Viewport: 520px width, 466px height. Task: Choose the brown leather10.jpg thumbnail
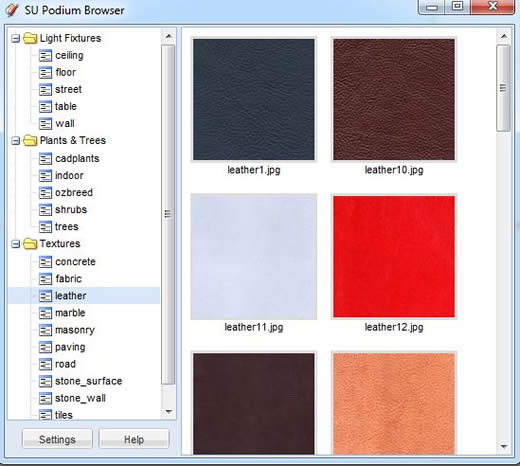click(x=394, y=99)
